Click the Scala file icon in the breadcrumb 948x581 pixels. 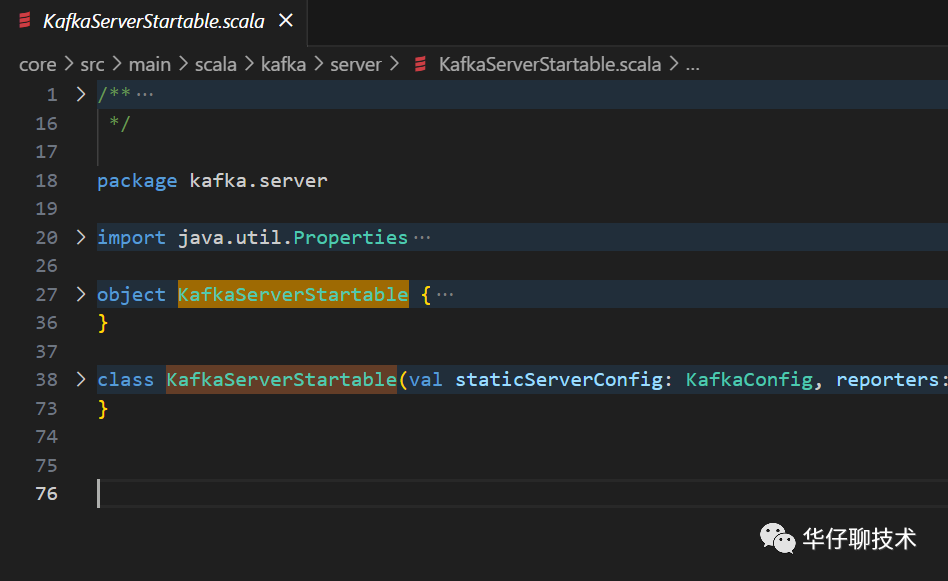coord(420,64)
